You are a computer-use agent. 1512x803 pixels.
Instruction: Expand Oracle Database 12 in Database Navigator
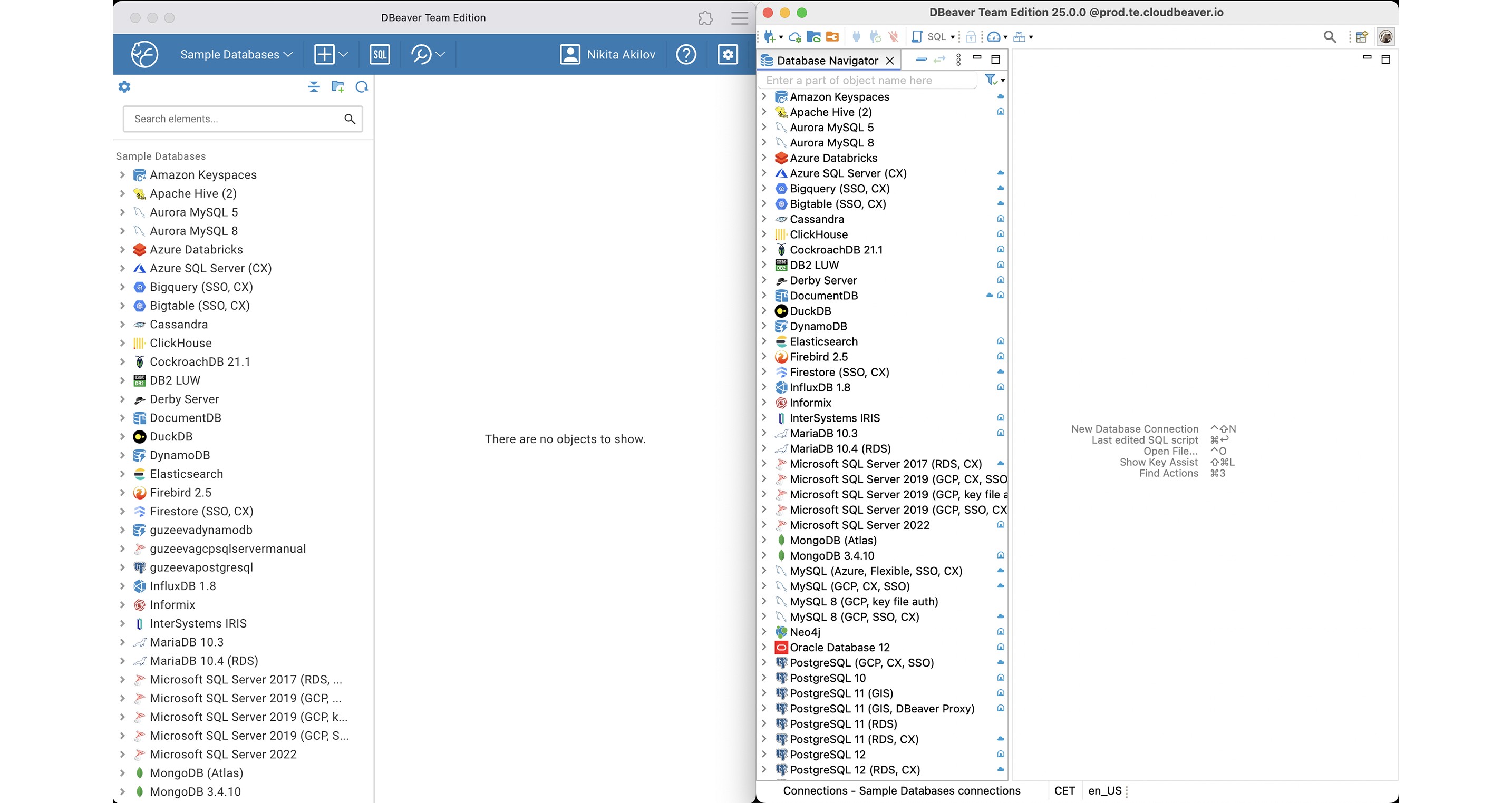click(x=763, y=647)
